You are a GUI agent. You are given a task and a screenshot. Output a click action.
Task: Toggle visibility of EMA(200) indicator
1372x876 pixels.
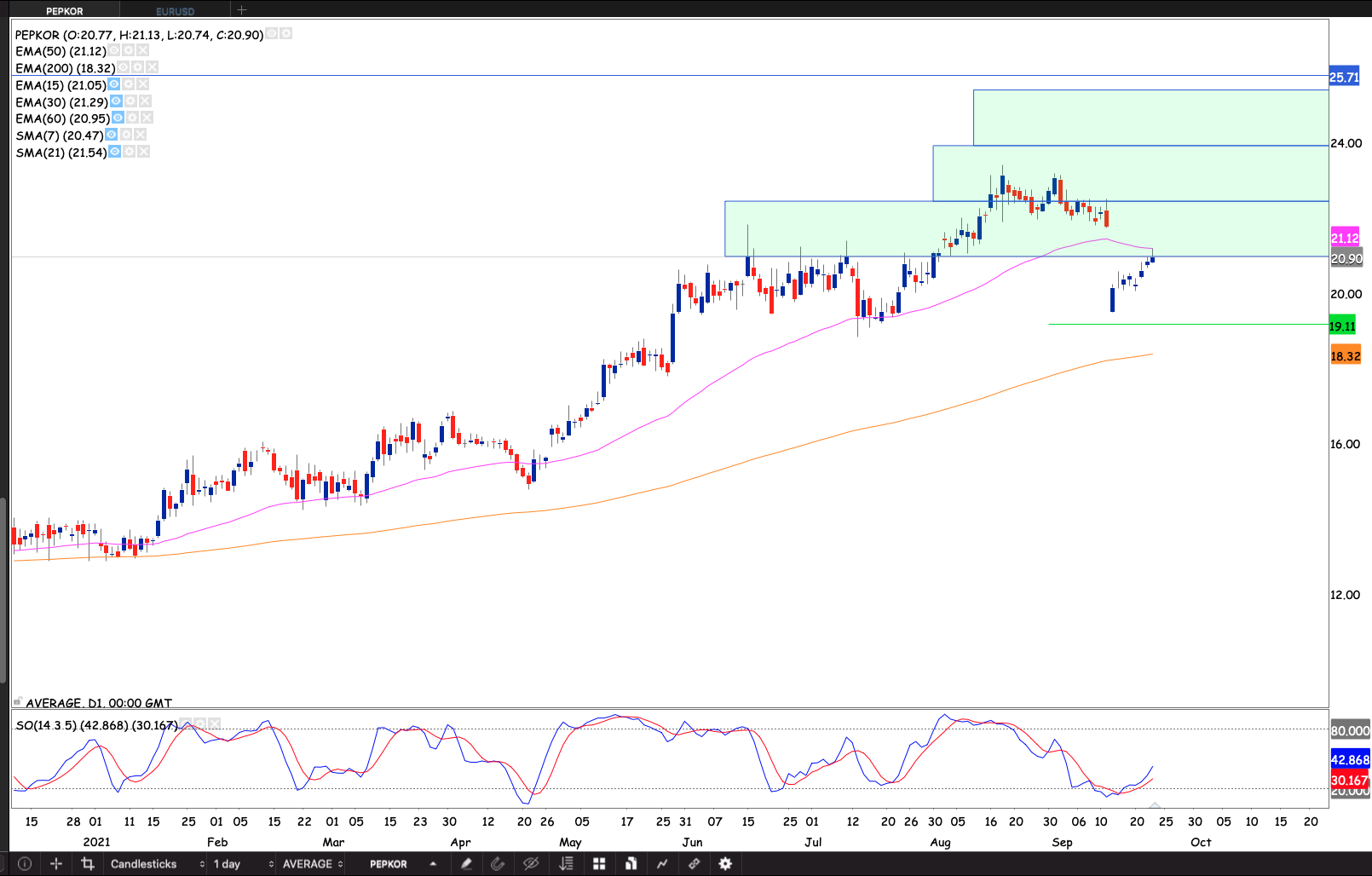coord(124,67)
